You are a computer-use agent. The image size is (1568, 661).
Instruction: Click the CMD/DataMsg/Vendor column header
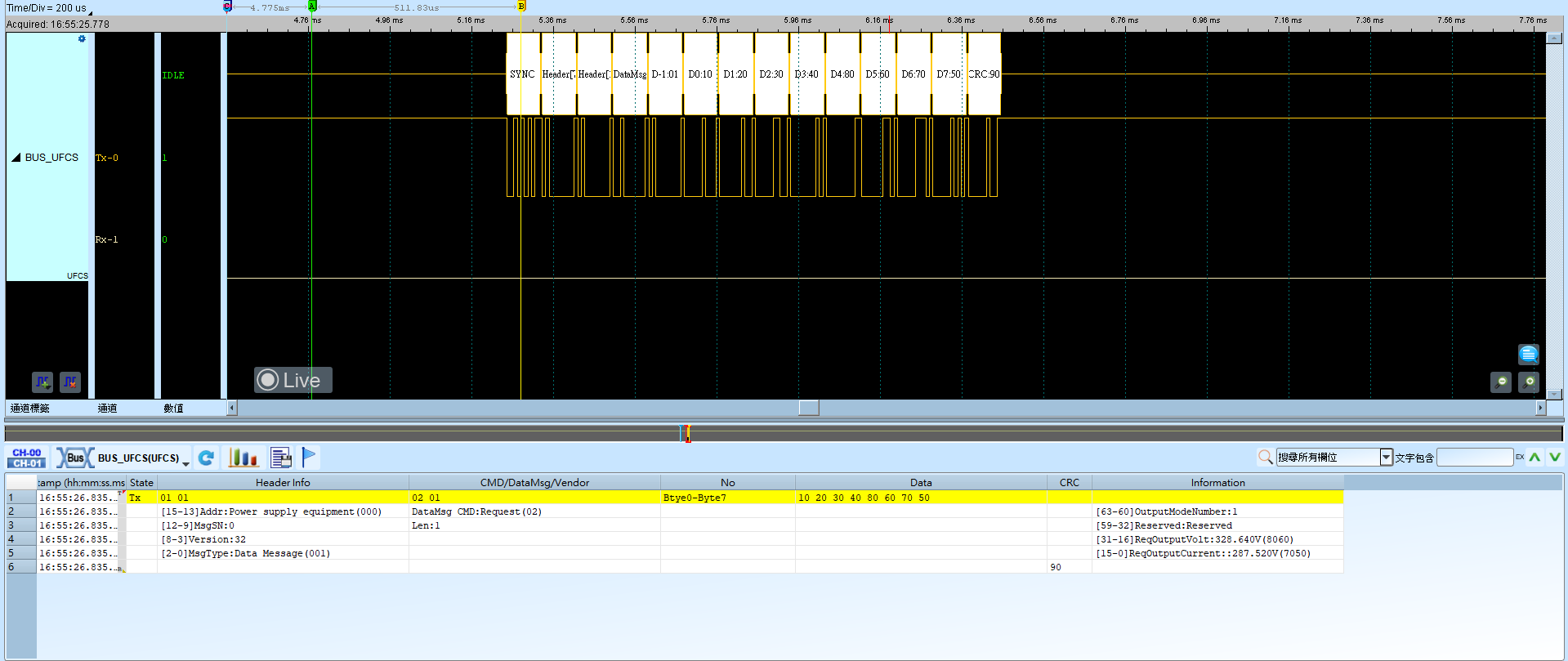[534, 482]
